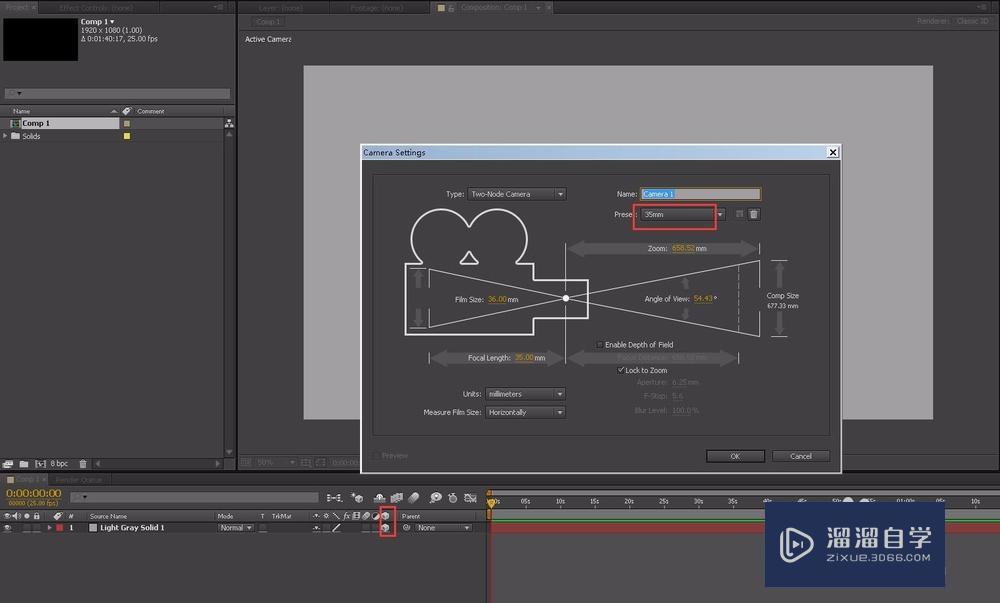Click parent pick whip for Light Gray Solid 1
This screenshot has height=603, width=1000.
click(406, 528)
